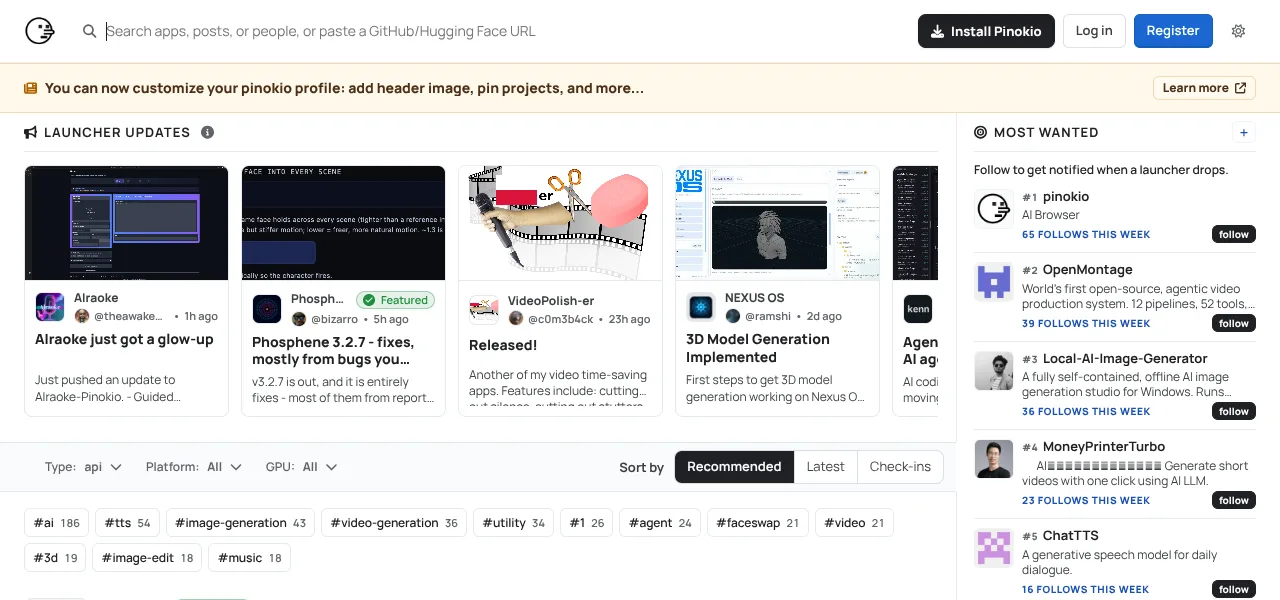
Task: Open settings gear icon in header
Action: tap(1238, 31)
